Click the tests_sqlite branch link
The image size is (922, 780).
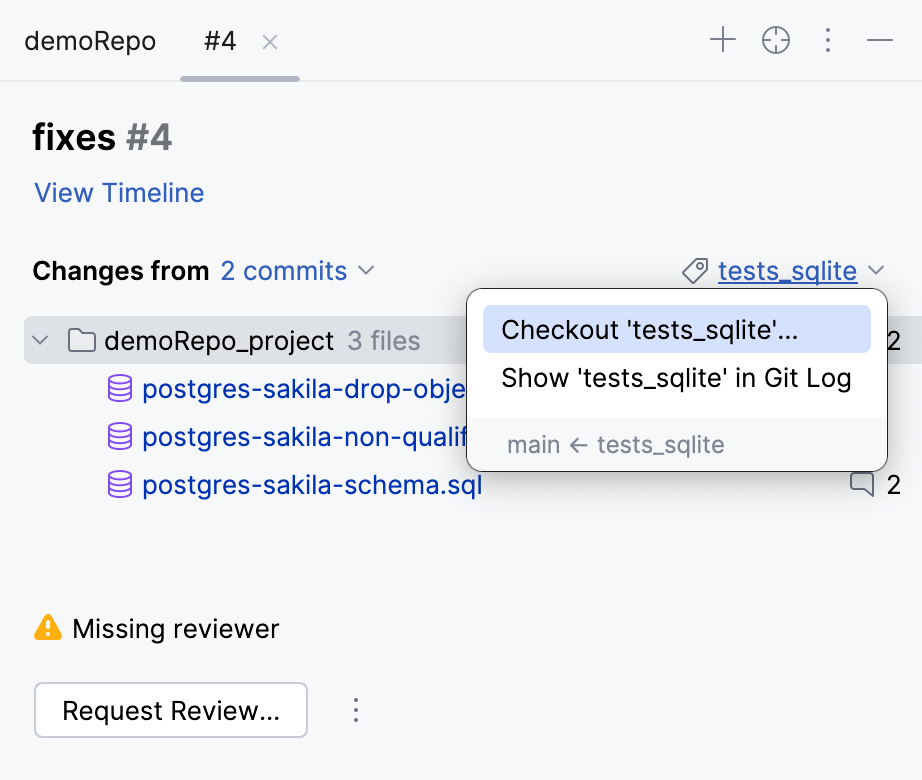point(787,271)
